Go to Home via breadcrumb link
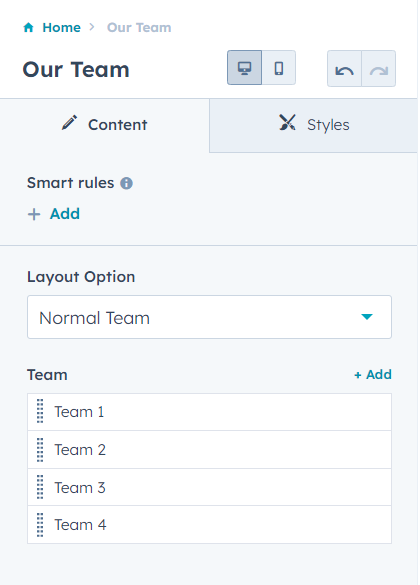 (61, 28)
